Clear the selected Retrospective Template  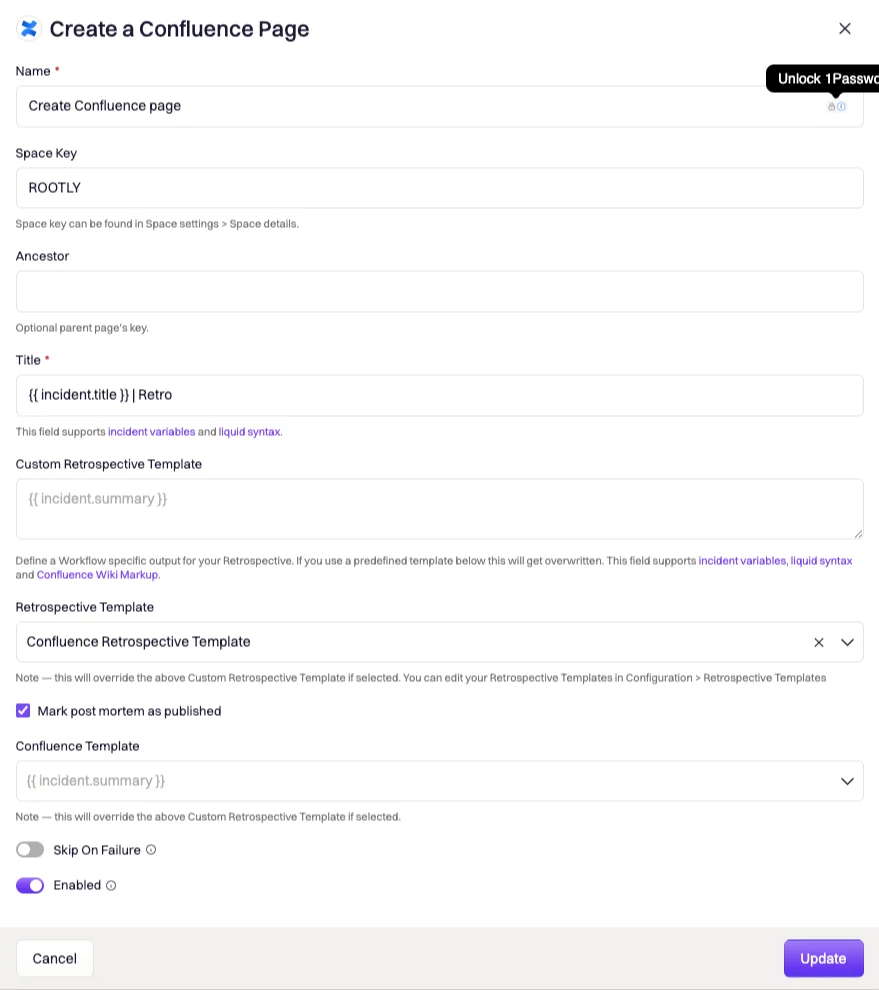pos(818,642)
